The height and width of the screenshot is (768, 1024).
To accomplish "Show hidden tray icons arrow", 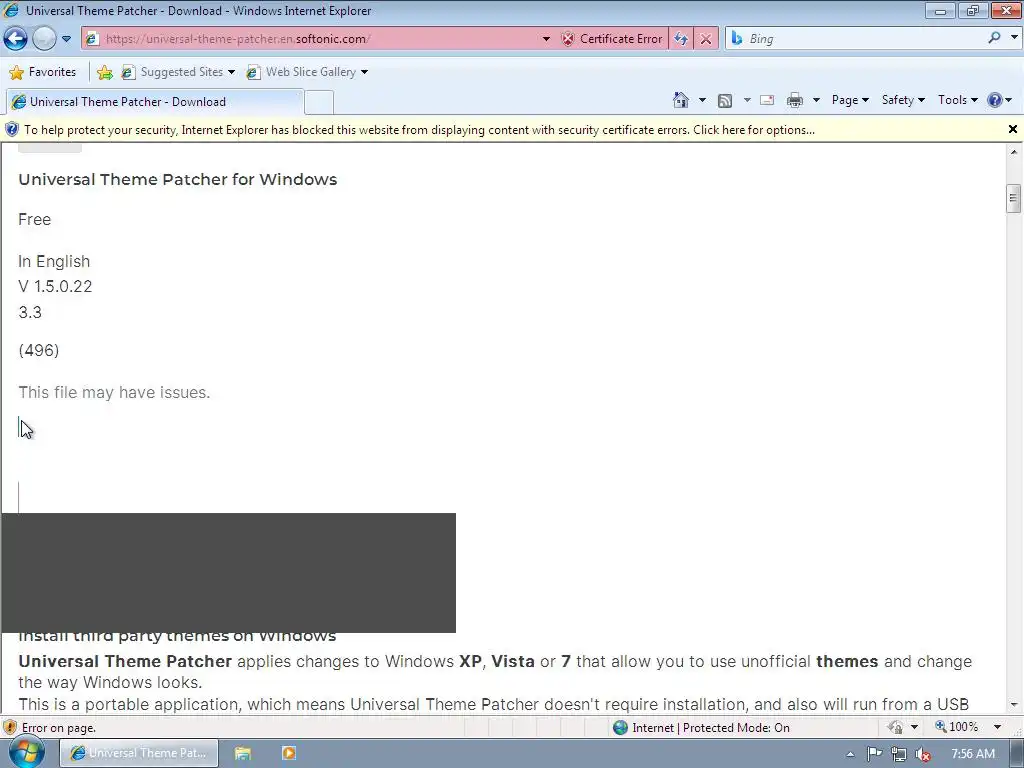I will tap(850, 754).
